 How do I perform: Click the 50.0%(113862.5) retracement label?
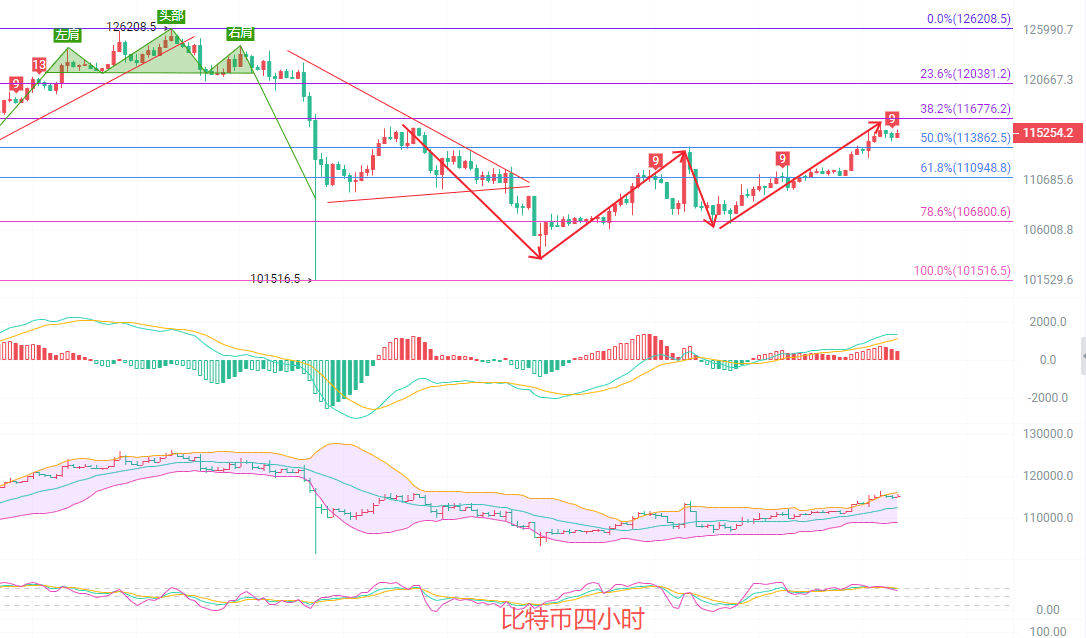965,139
